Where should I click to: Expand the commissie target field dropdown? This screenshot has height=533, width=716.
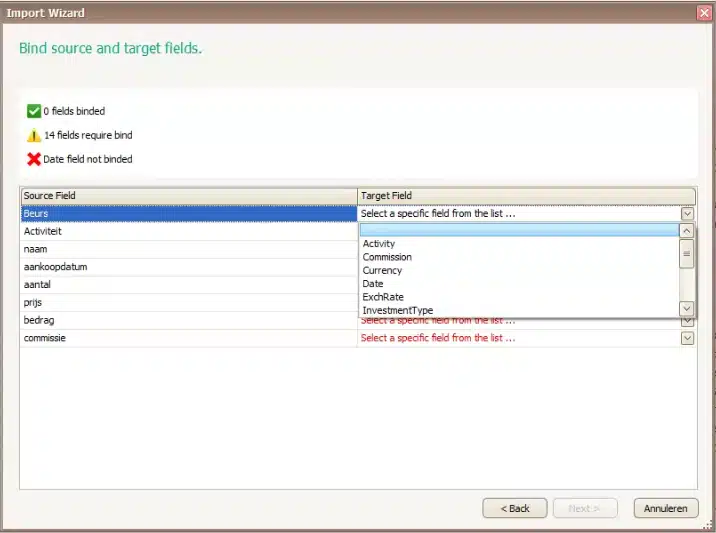click(687, 338)
